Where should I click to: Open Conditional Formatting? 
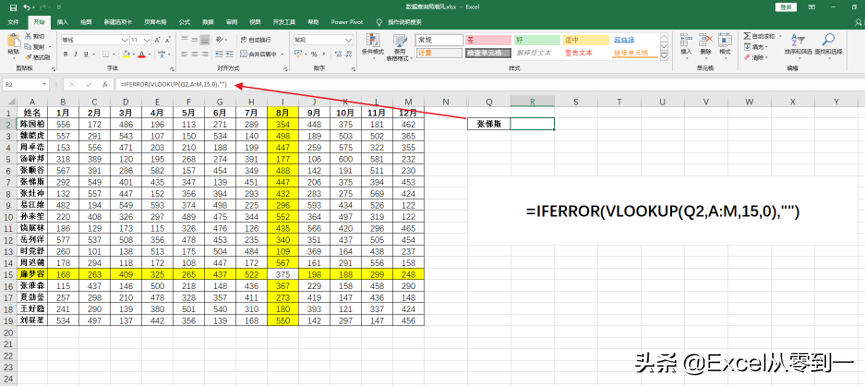click(x=373, y=46)
